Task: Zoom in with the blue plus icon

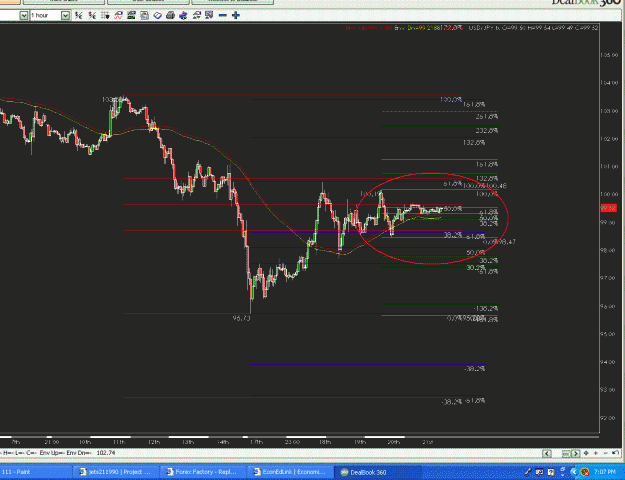Action: pos(236,15)
